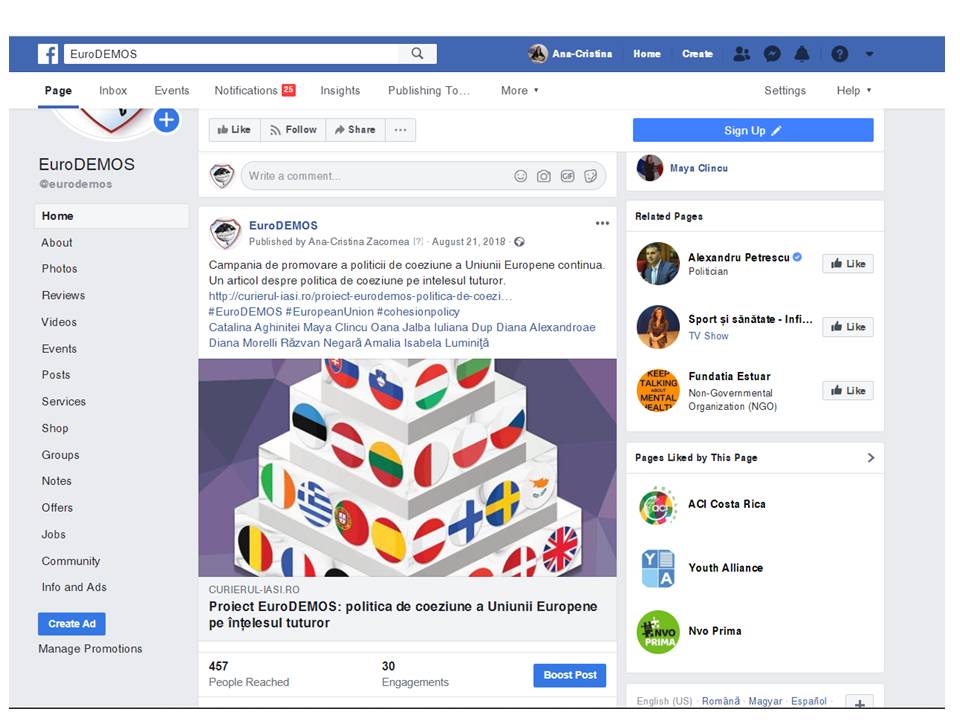The width and height of the screenshot is (960, 720).
Task: Click the #EuroDEMOS hashtag
Action: 246,312
